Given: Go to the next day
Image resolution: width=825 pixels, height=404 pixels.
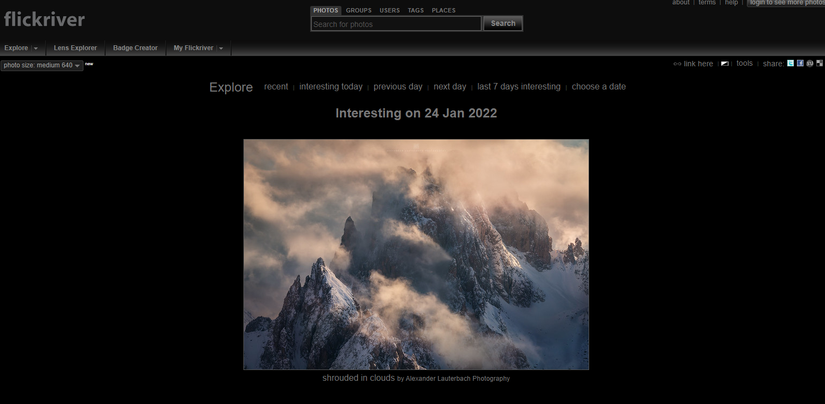Looking at the screenshot, I should [x=450, y=87].
